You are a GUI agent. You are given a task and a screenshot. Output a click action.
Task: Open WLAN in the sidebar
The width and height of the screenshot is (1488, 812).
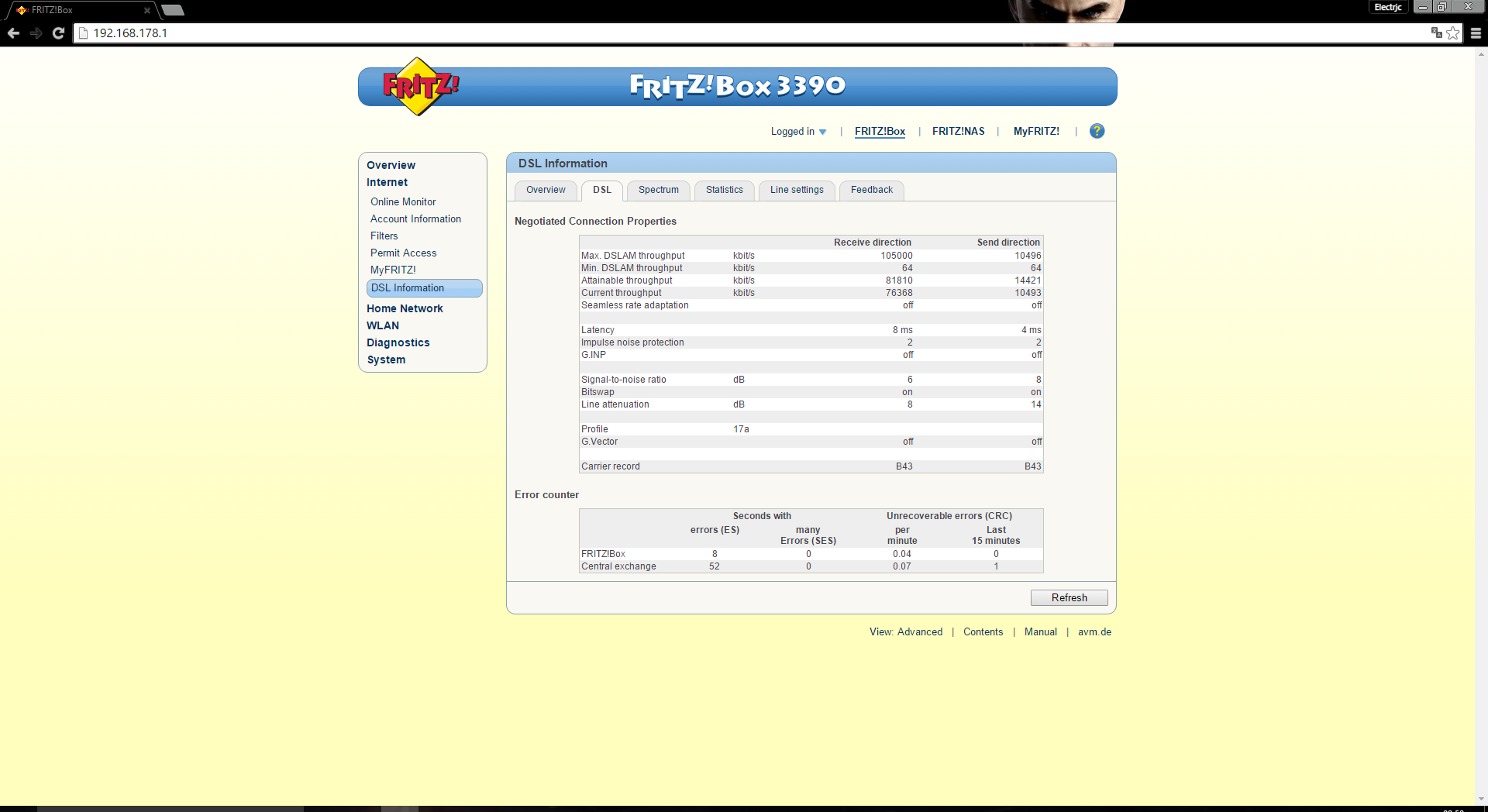383,325
